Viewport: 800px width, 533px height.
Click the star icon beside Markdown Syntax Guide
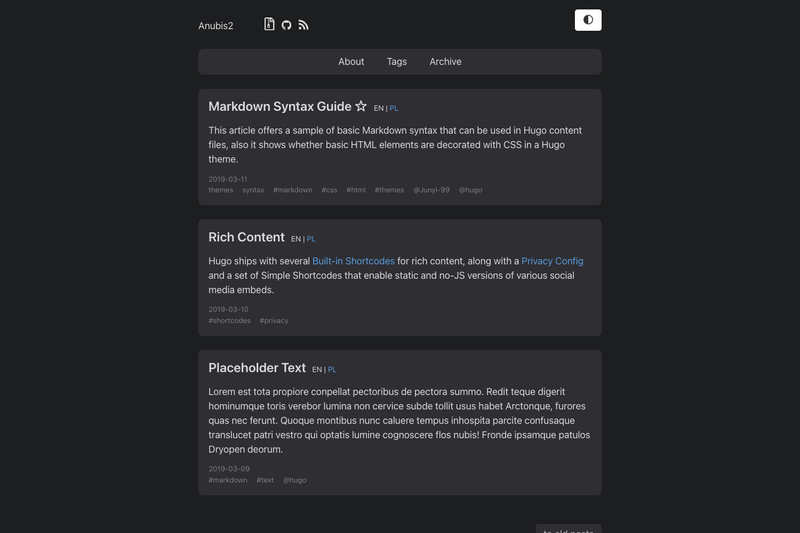(361, 106)
